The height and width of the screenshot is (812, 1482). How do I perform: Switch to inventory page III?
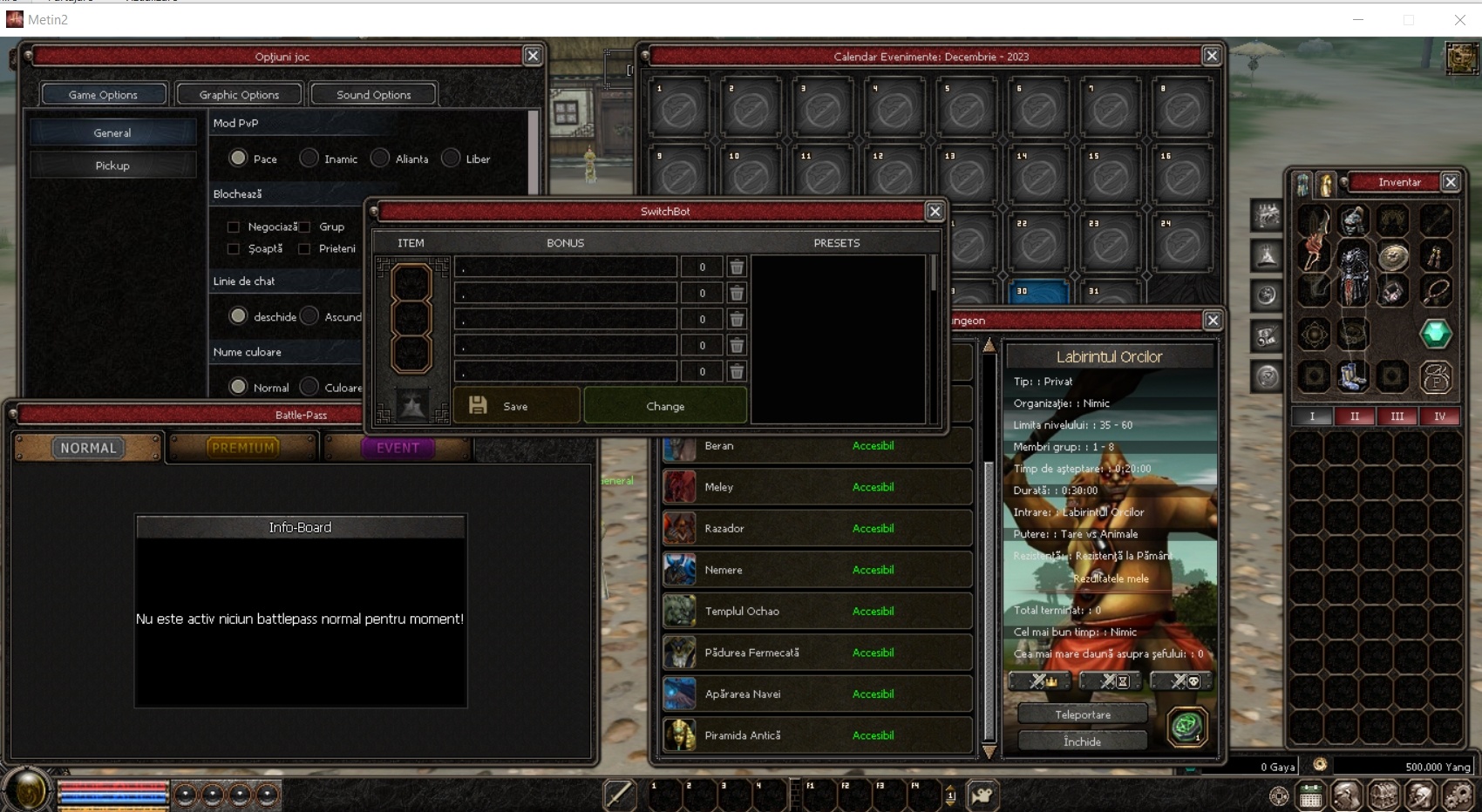click(x=1397, y=416)
